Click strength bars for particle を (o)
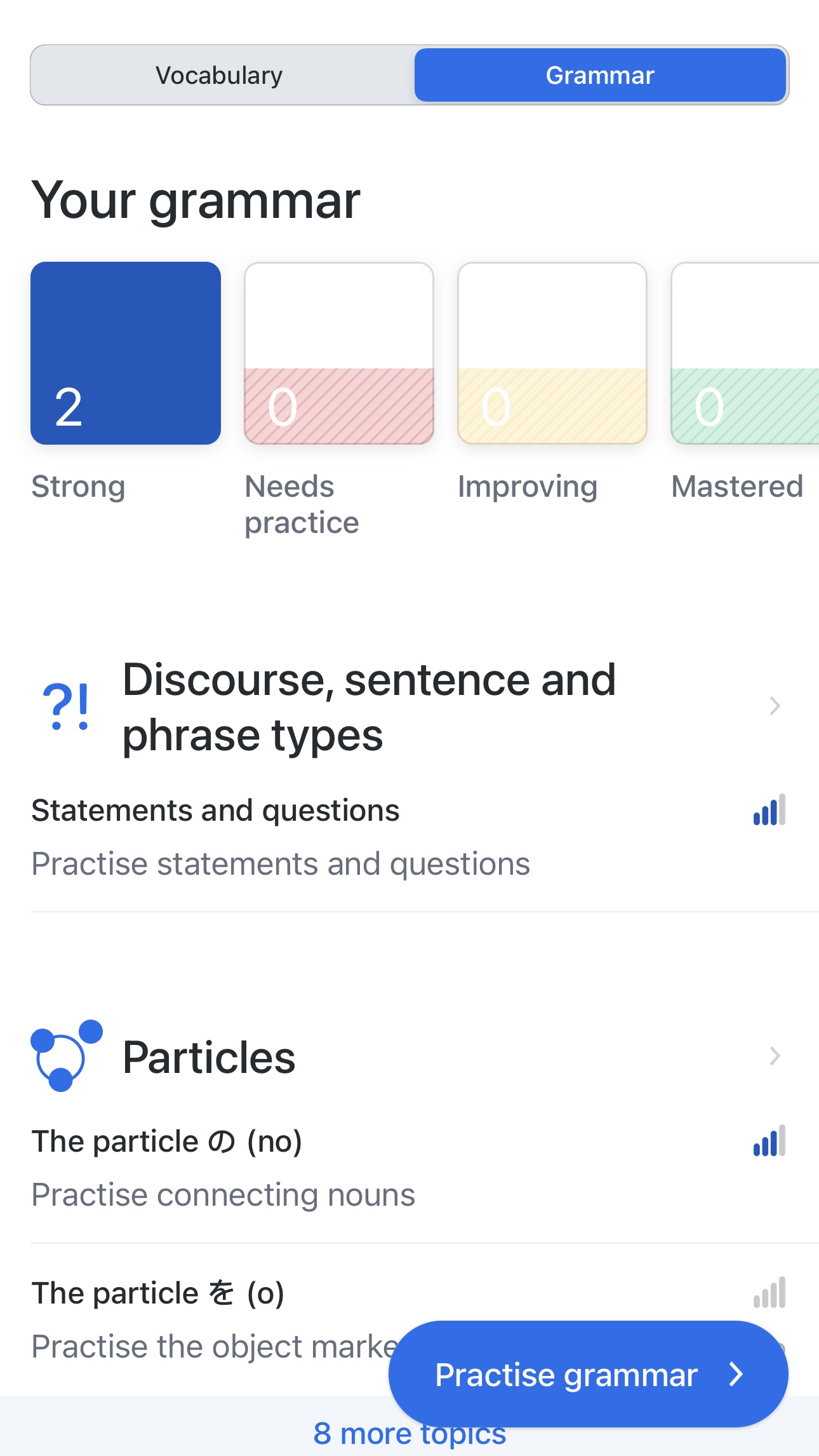The image size is (819, 1456). click(769, 1293)
